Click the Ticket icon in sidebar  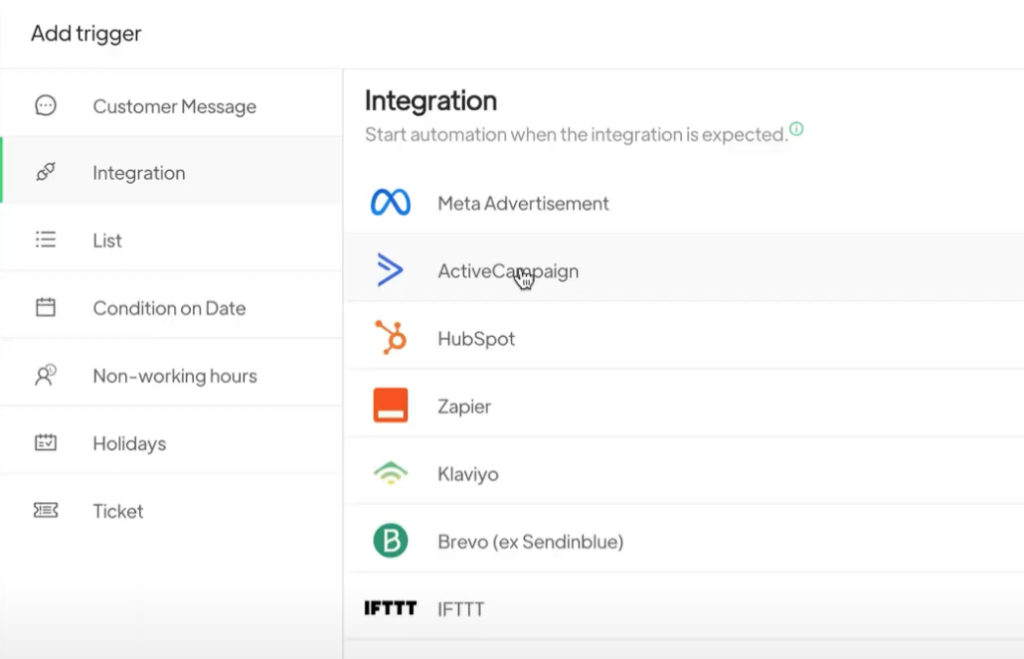[x=46, y=511]
